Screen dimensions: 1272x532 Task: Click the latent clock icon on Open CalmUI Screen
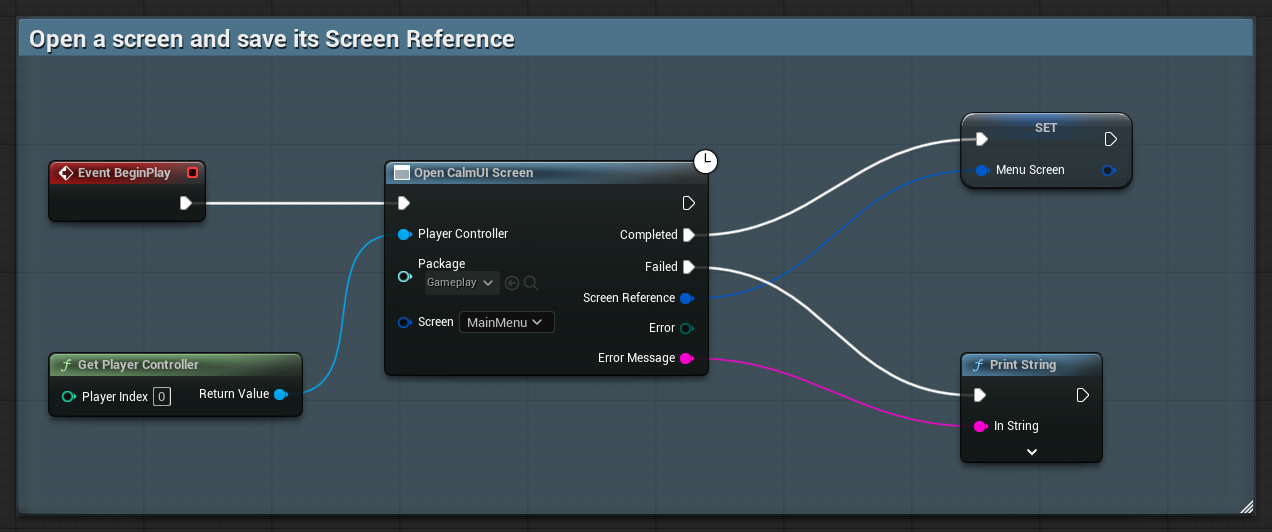706,161
